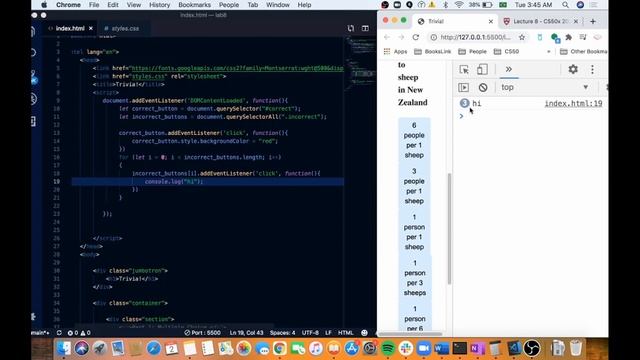Change line ending via 'LF' status item

(x=329, y=333)
